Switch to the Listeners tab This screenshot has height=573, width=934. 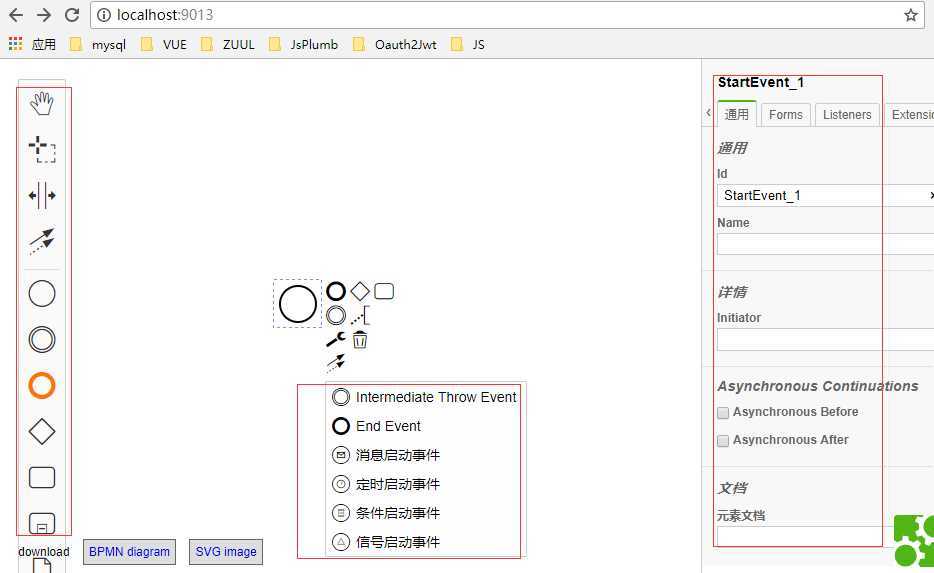(847, 115)
